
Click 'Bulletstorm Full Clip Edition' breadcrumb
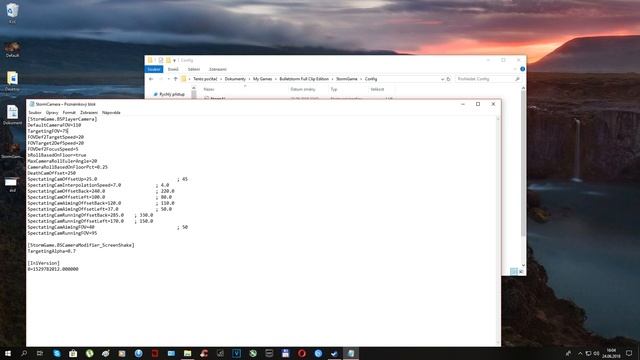point(304,79)
